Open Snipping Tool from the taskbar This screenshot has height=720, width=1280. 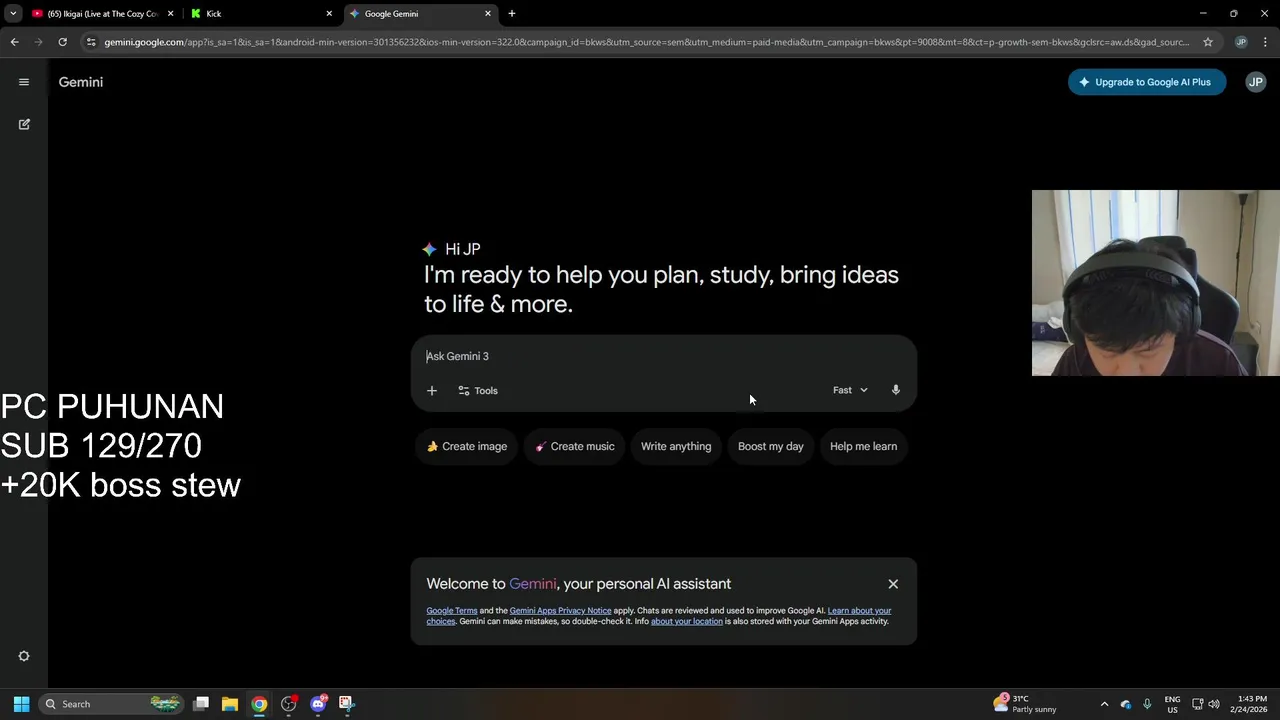point(346,704)
